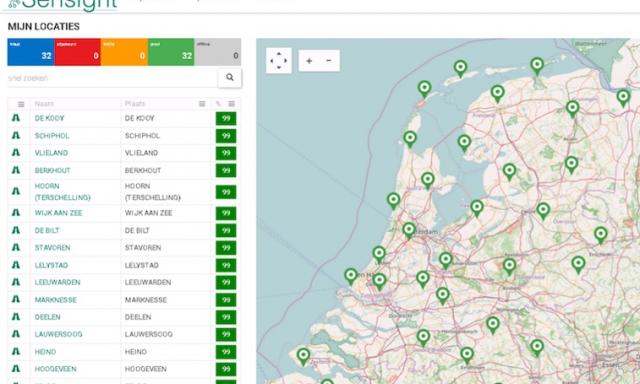Click the map marker in southwest Zeeland coast
640x384 pixels.
pyautogui.click(x=303, y=357)
